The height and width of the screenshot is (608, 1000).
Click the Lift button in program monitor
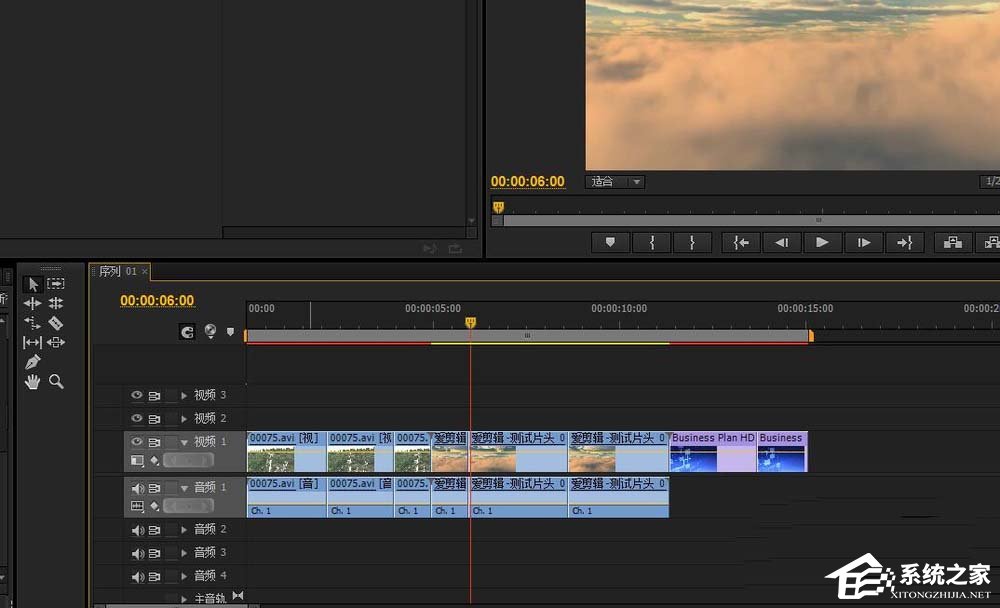[x=952, y=242]
